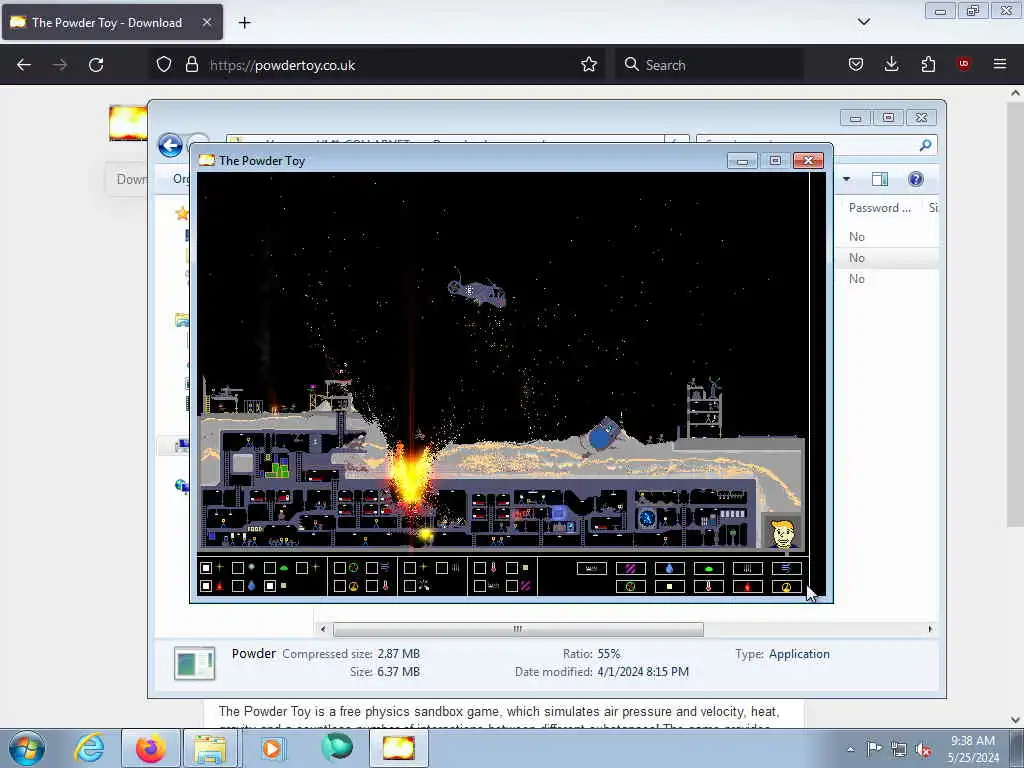Toggle the Explorer preview pane icon

[880, 179]
